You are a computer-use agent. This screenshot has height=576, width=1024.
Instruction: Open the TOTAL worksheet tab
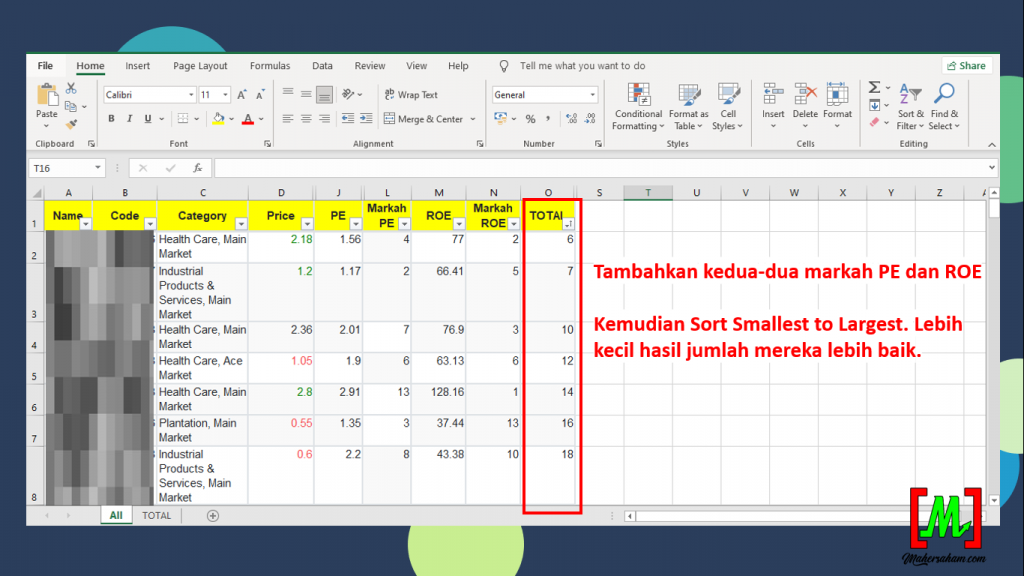pos(156,516)
